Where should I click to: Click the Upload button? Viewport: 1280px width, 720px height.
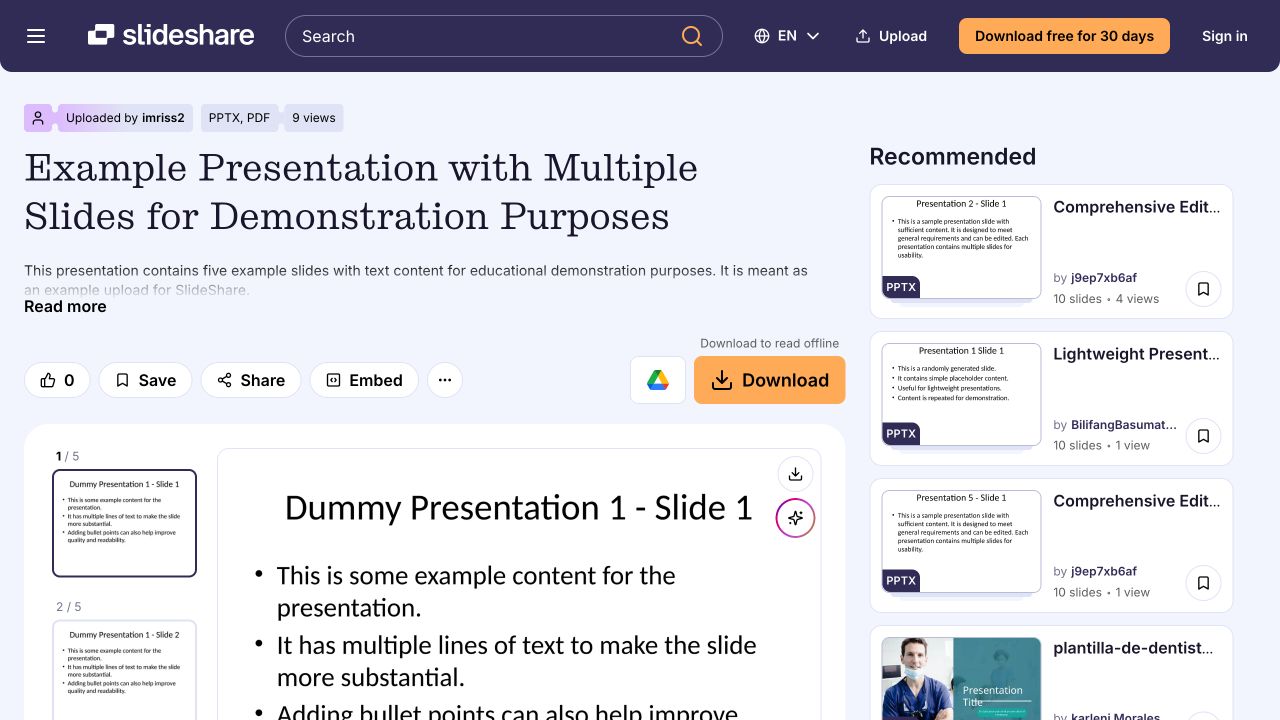(891, 36)
